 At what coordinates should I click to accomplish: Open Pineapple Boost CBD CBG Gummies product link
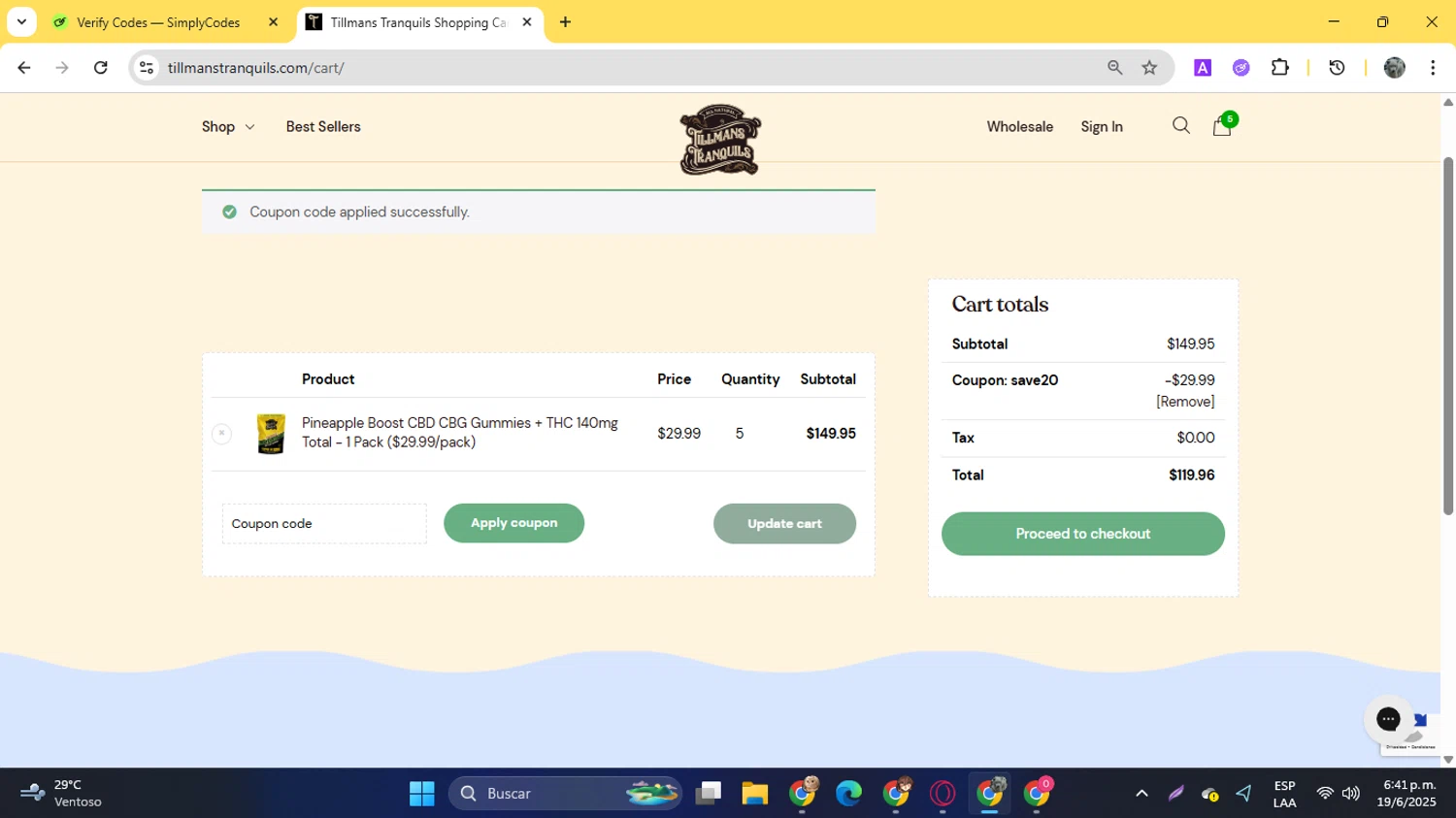click(460, 433)
